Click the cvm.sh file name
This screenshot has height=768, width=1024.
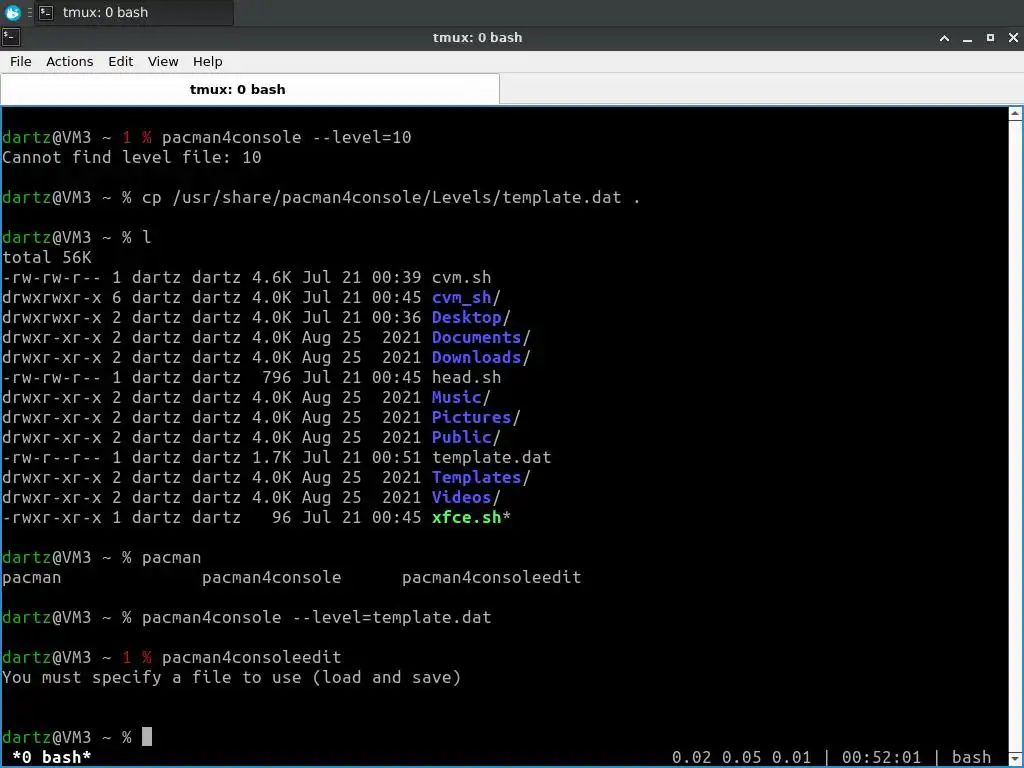[461, 278]
